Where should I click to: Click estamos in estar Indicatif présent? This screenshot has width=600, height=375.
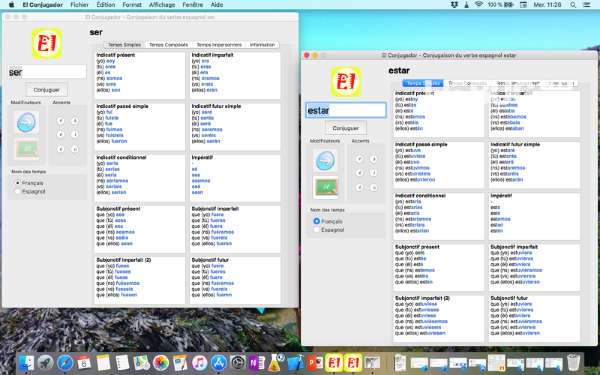pos(415,117)
